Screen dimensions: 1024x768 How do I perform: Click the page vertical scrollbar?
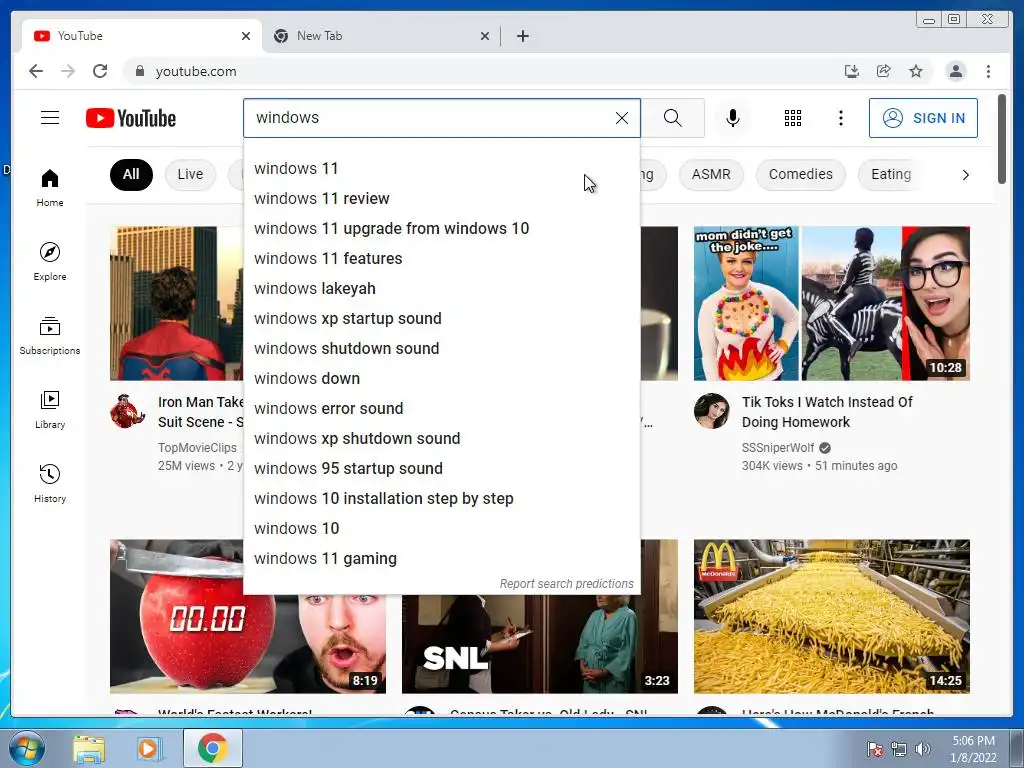[1002, 139]
